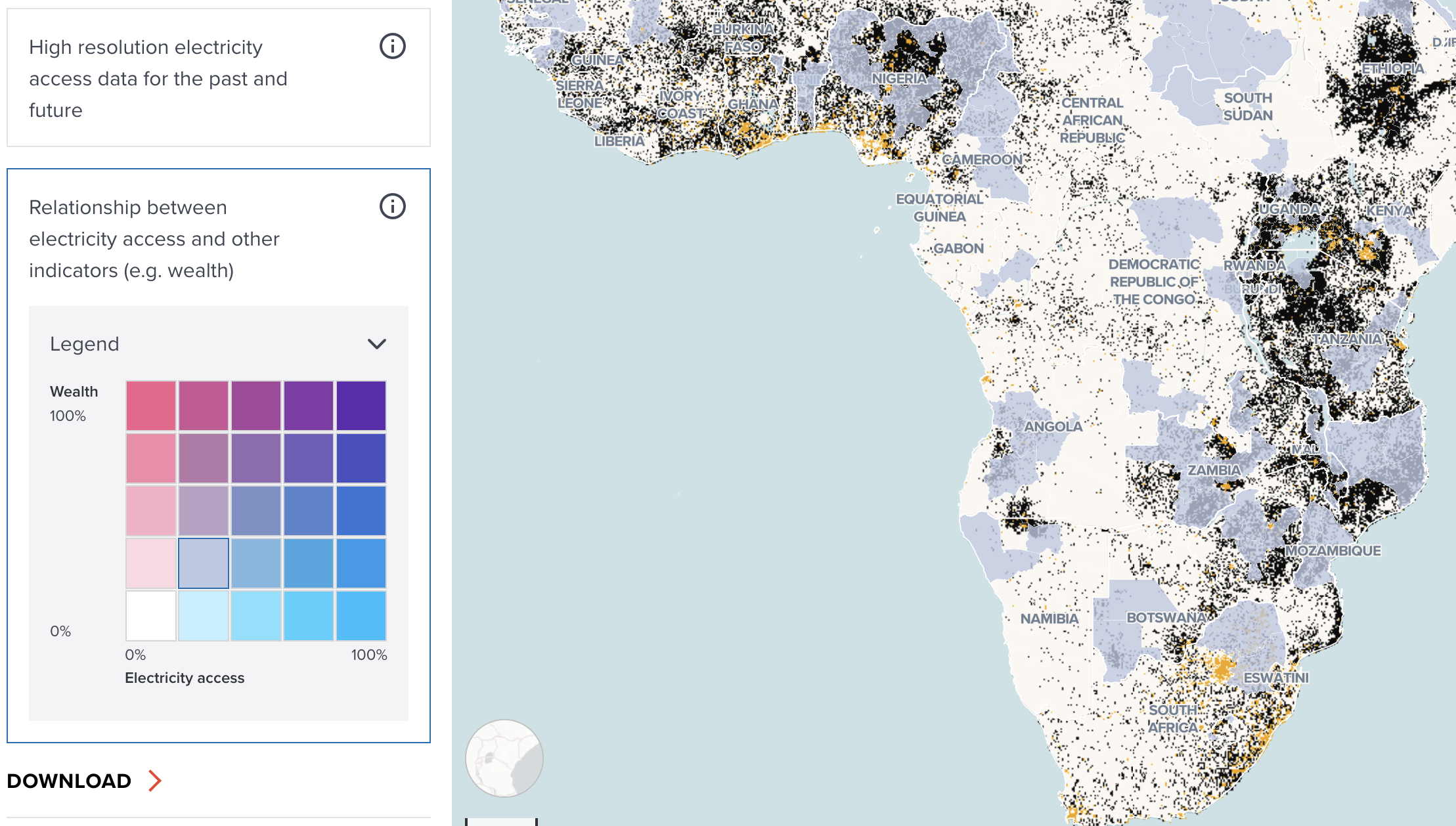Click the Ethiopia label on map
Viewport: 1456px width, 826px height.
(1392, 69)
